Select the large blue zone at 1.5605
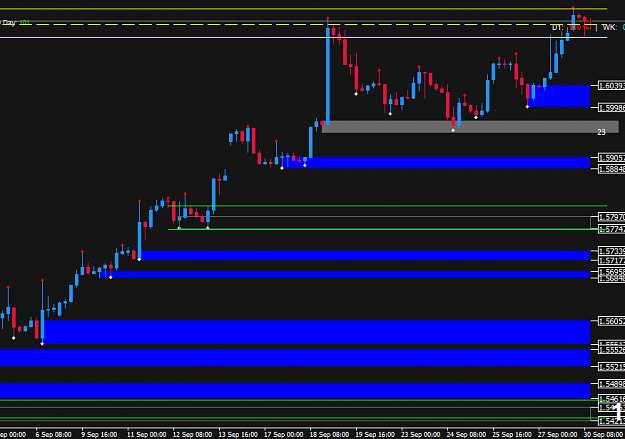The width and height of the screenshot is (625, 439). [x=317, y=332]
